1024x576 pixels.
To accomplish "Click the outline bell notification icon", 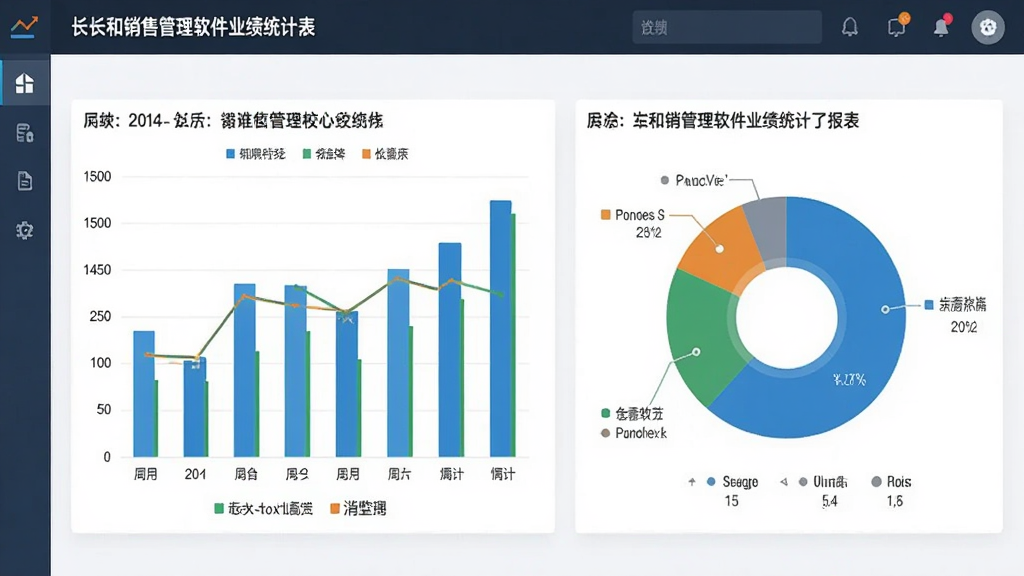I will pos(850,27).
